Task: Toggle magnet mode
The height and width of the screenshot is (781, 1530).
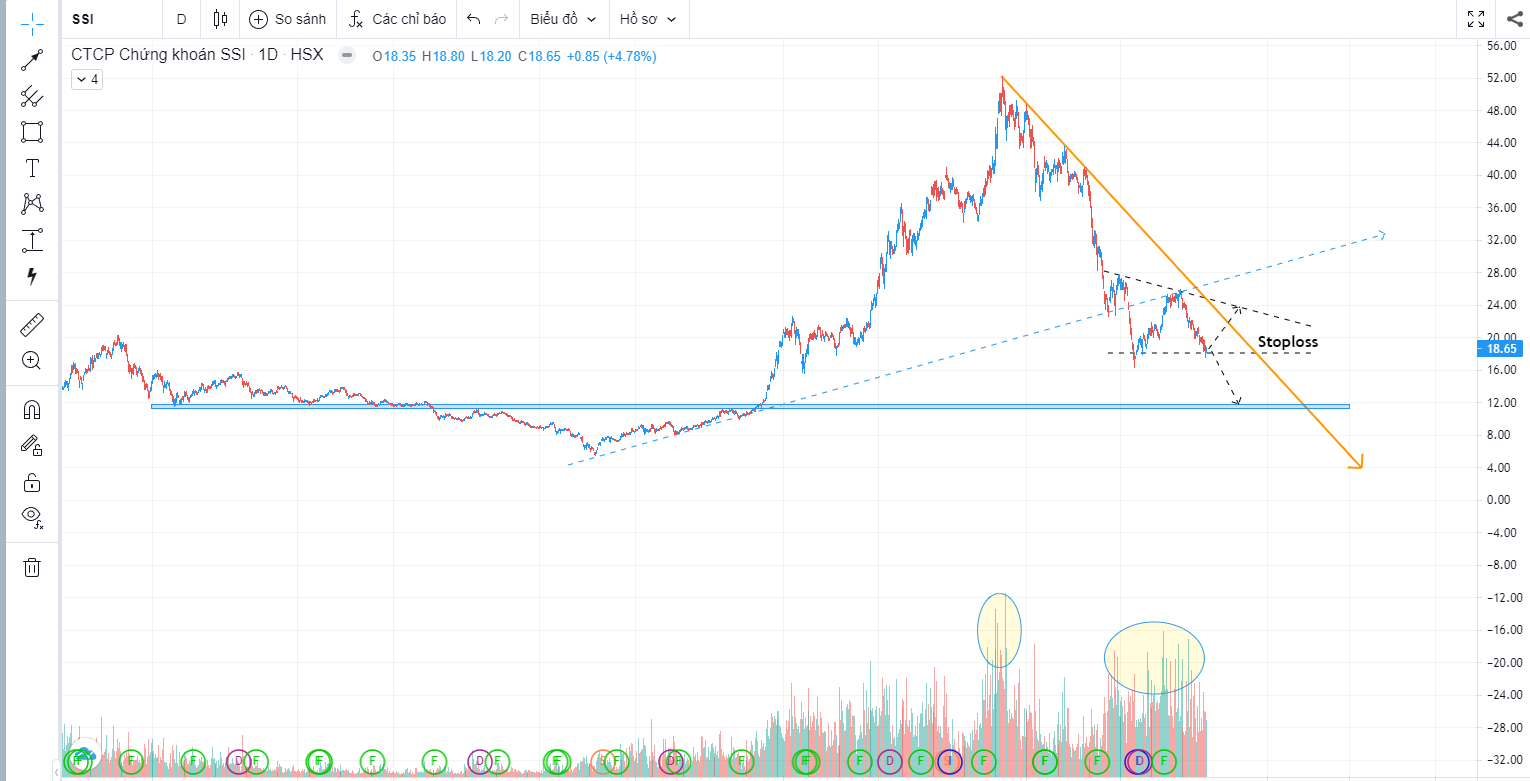Action: point(32,409)
